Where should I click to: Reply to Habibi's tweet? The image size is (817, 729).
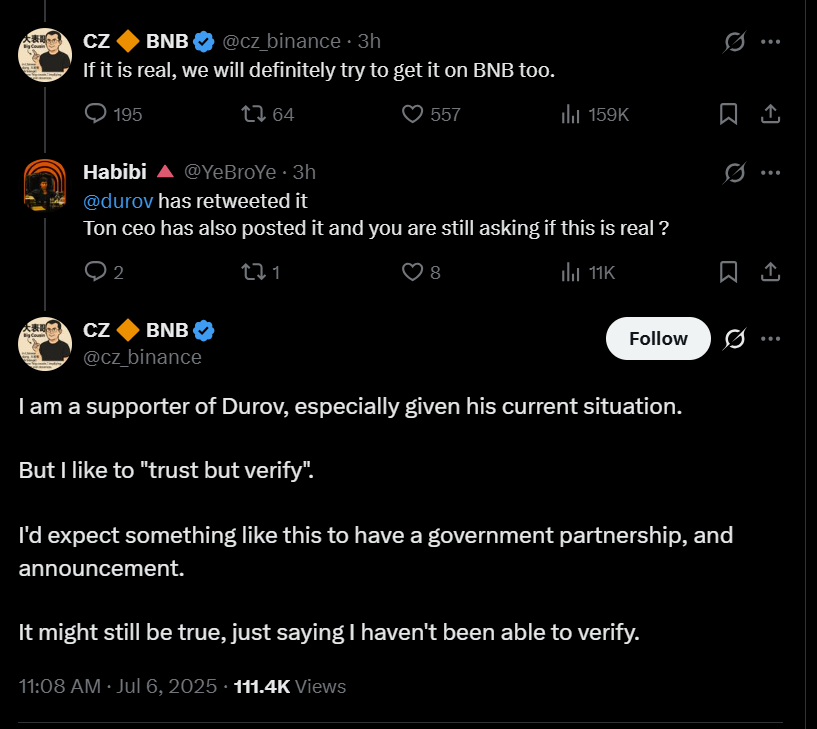pos(97,271)
